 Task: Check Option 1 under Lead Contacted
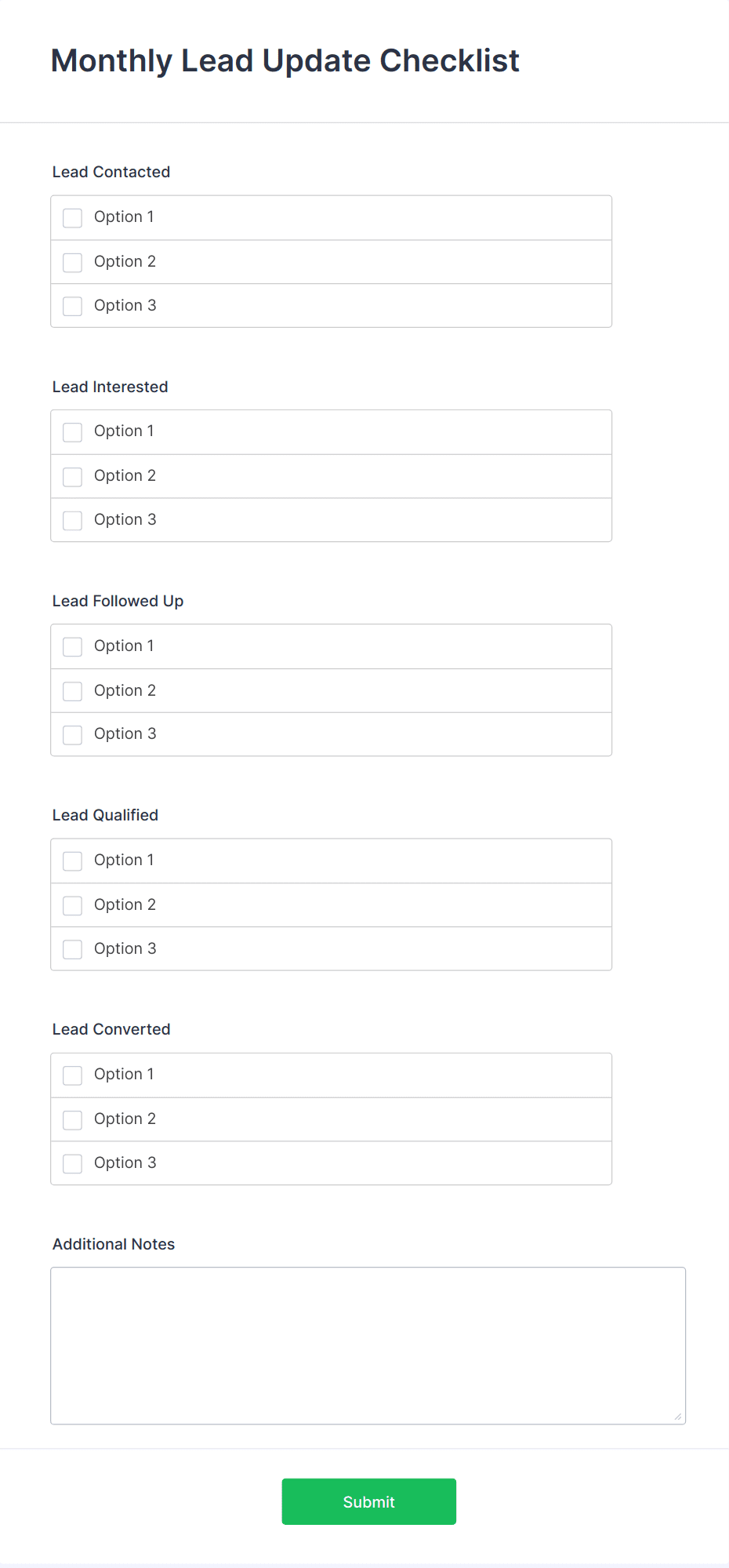tap(73, 218)
